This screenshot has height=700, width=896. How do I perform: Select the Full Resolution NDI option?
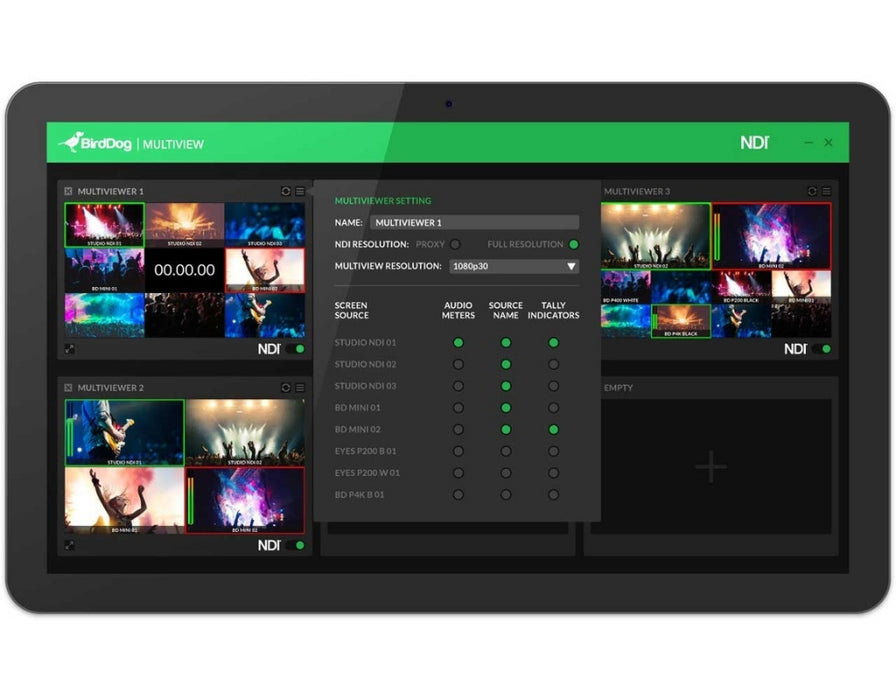(573, 244)
